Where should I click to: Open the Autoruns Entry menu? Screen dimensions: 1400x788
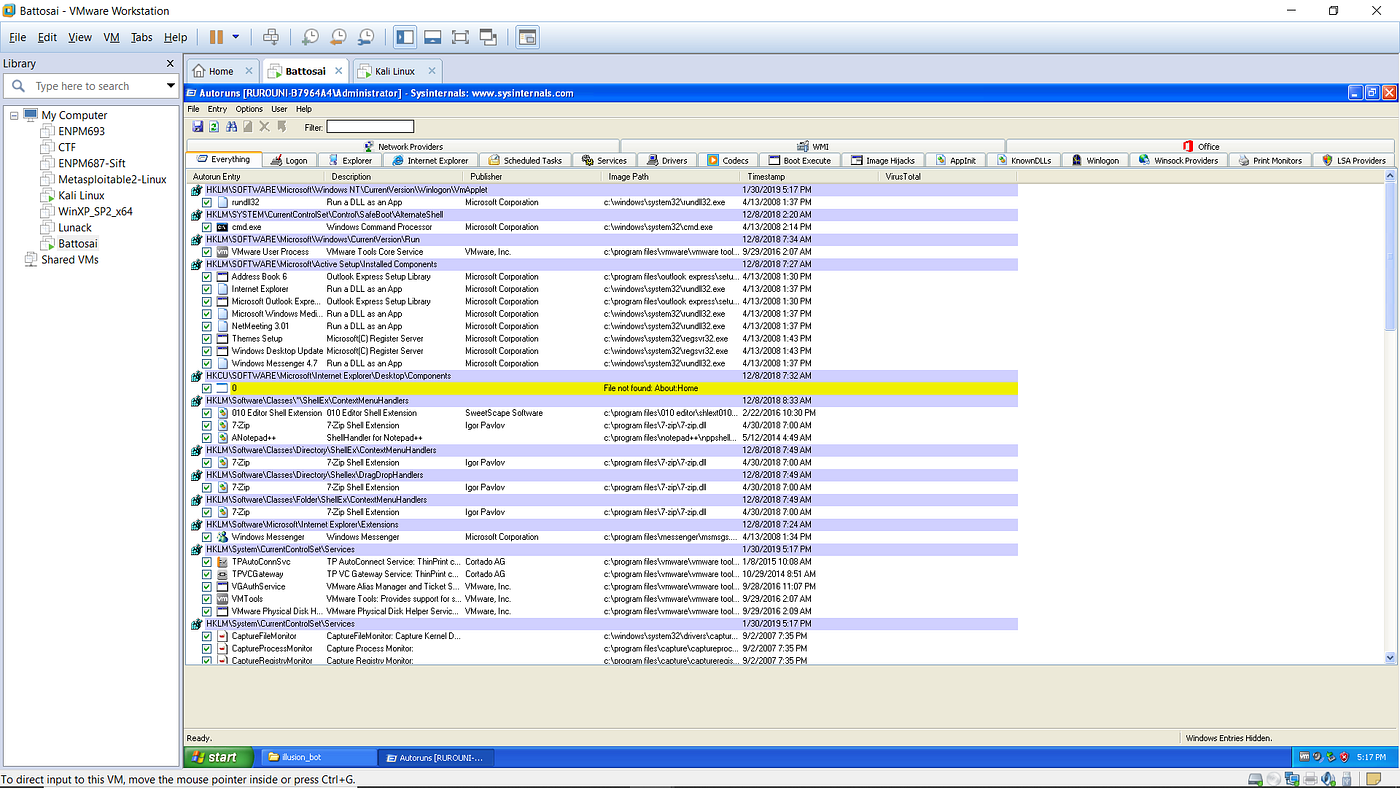coord(217,109)
